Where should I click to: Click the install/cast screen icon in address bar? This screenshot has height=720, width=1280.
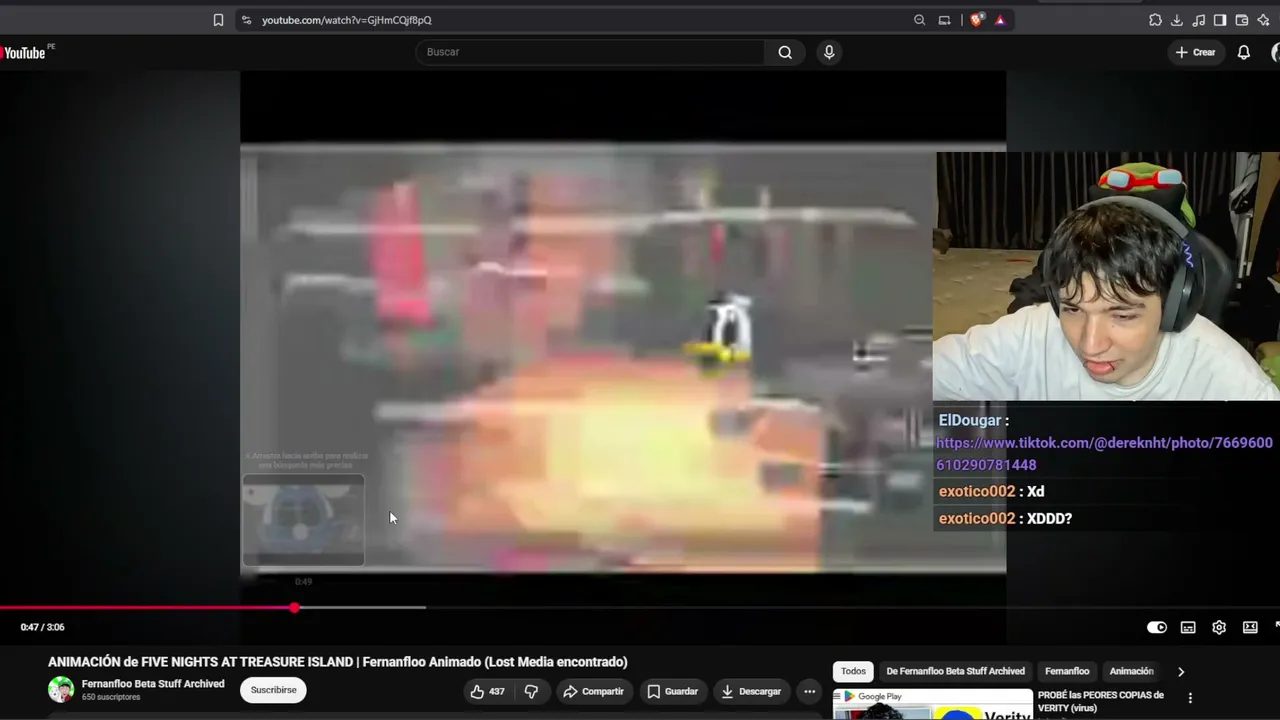[944, 20]
